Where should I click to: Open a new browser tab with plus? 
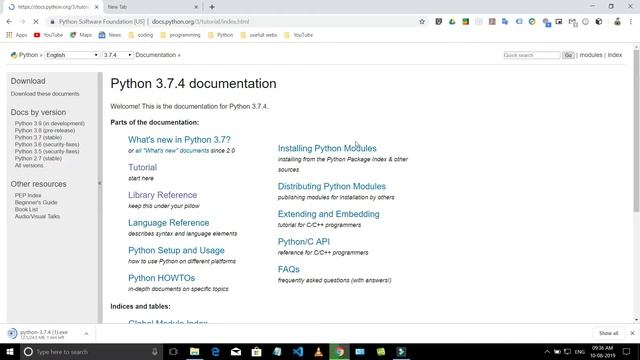pyautogui.click(x=212, y=7)
